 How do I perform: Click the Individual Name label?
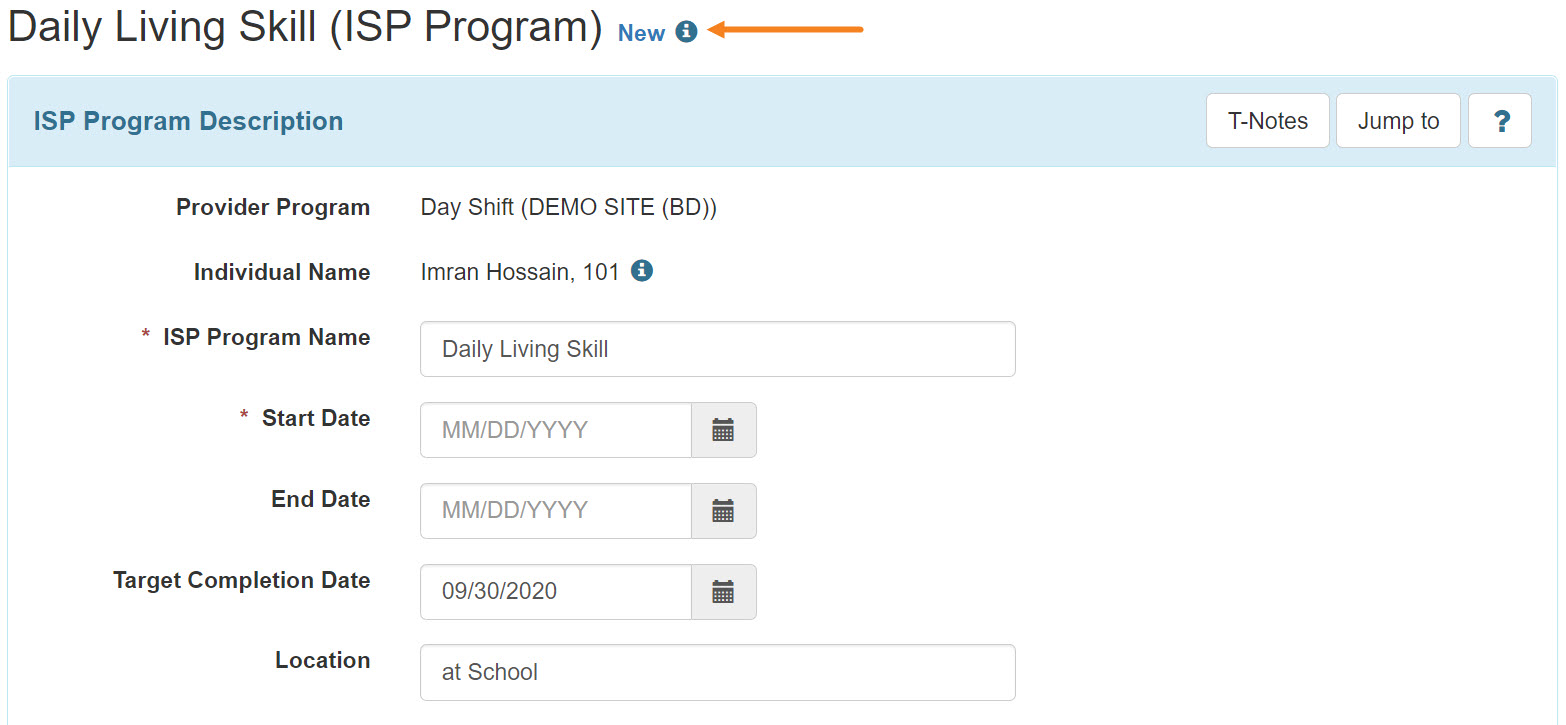[x=281, y=271]
